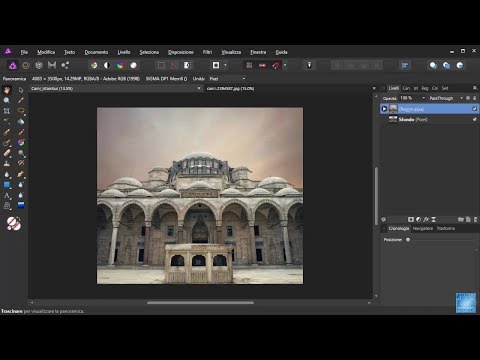Image resolution: width=480 pixels, height=360 pixels.
Task: Select the Clone stamp tool
Action: pyautogui.click(x=7, y=164)
